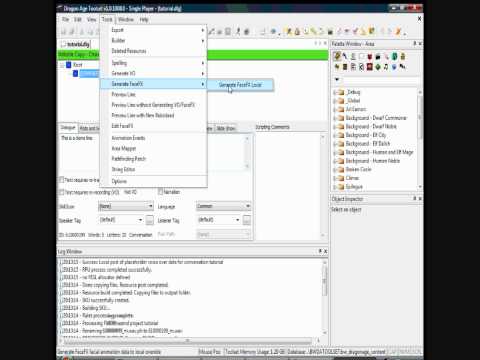Select the green cylinder palette icon
This screenshot has height=360, width=480.
tap(394, 56)
